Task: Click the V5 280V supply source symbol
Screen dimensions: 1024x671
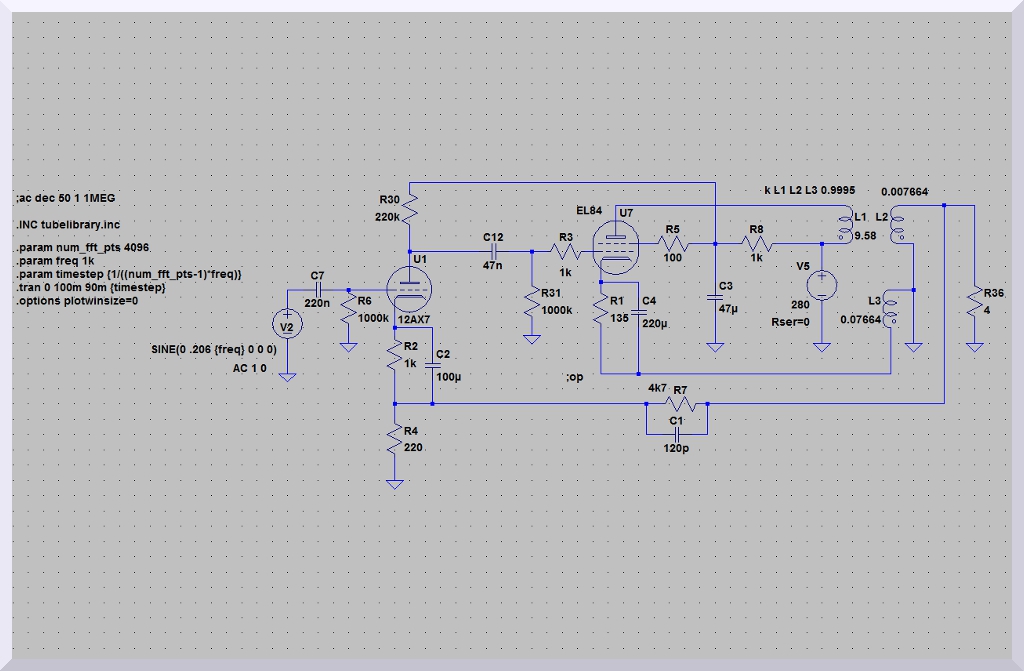Action: (x=821, y=287)
